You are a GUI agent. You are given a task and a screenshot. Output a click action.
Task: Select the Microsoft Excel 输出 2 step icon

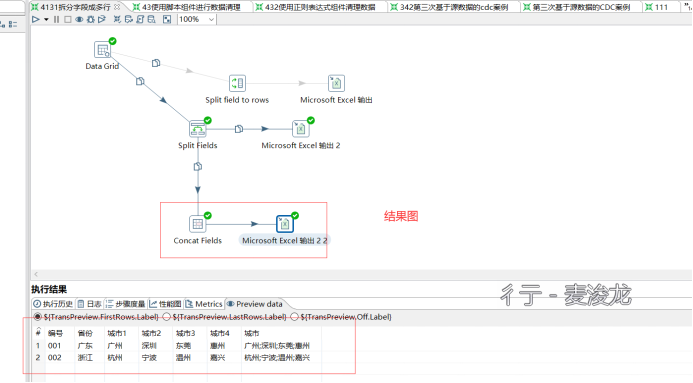(x=301, y=129)
